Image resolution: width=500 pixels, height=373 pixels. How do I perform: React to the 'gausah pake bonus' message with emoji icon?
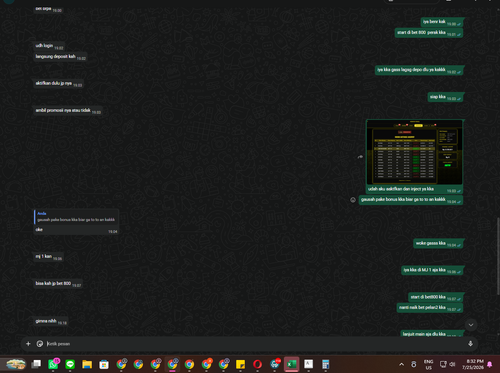pos(353,200)
